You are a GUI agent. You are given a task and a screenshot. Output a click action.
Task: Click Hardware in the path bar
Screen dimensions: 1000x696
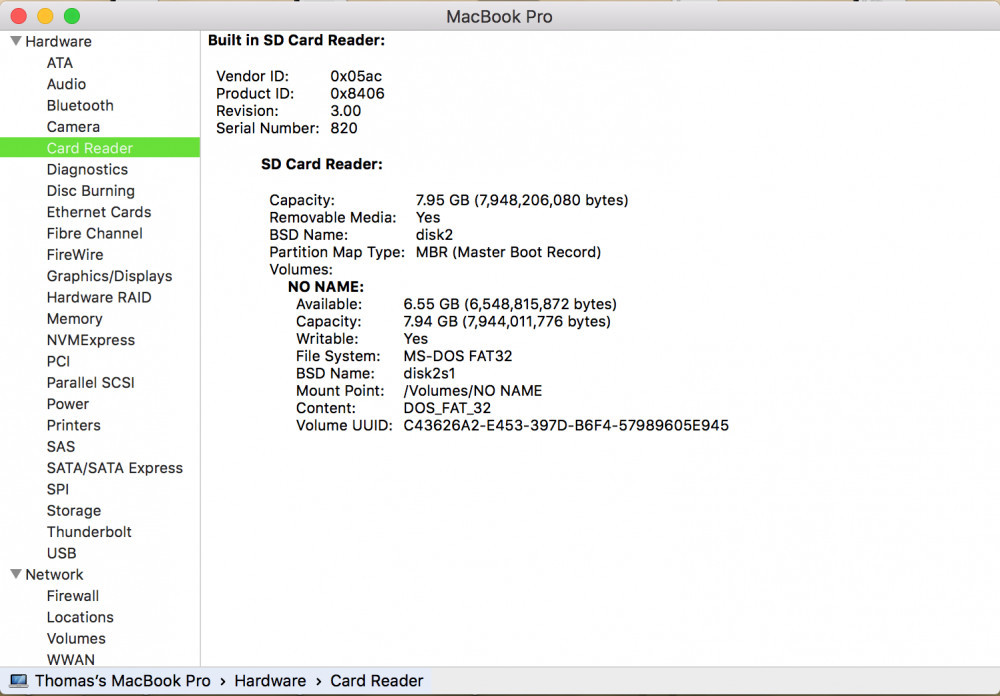(x=270, y=681)
